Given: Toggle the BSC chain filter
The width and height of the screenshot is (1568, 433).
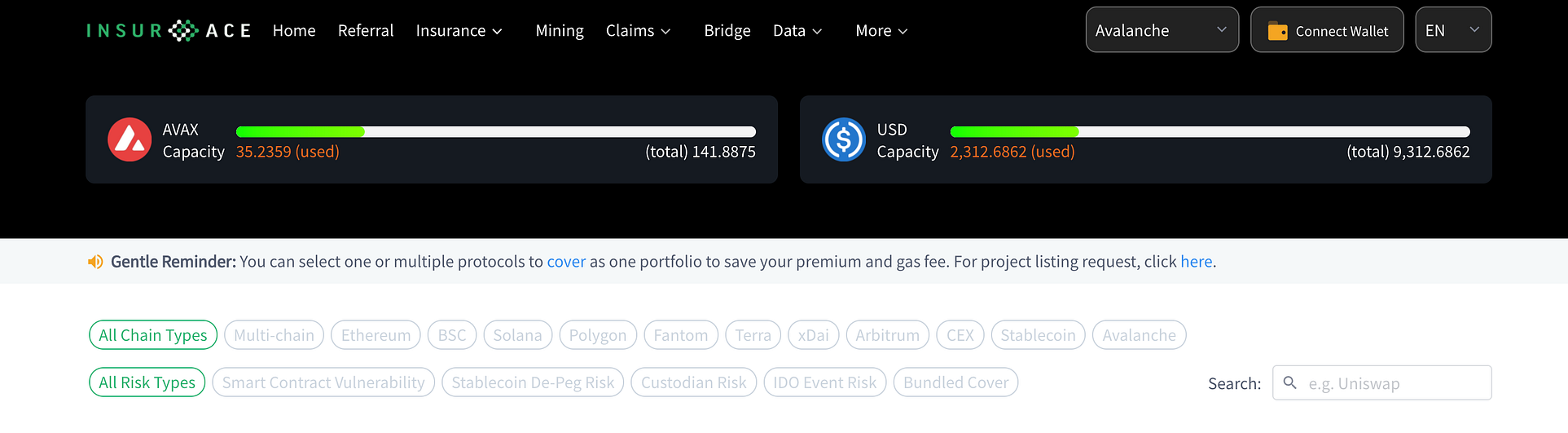Looking at the screenshot, I should 452,335.
